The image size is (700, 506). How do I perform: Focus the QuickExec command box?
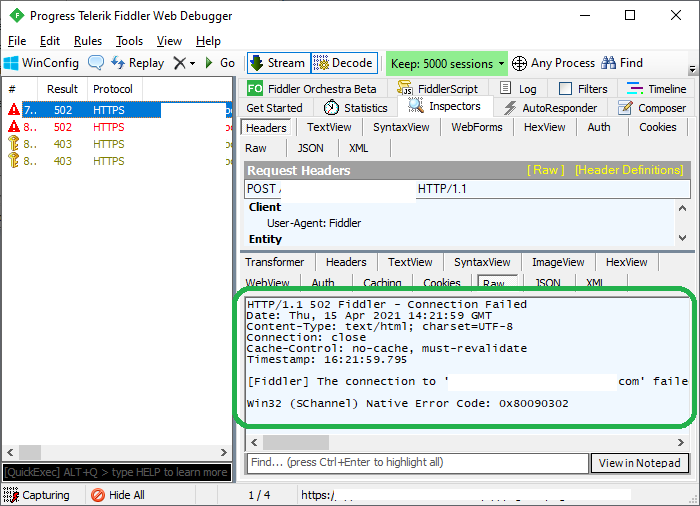(117, 472)
